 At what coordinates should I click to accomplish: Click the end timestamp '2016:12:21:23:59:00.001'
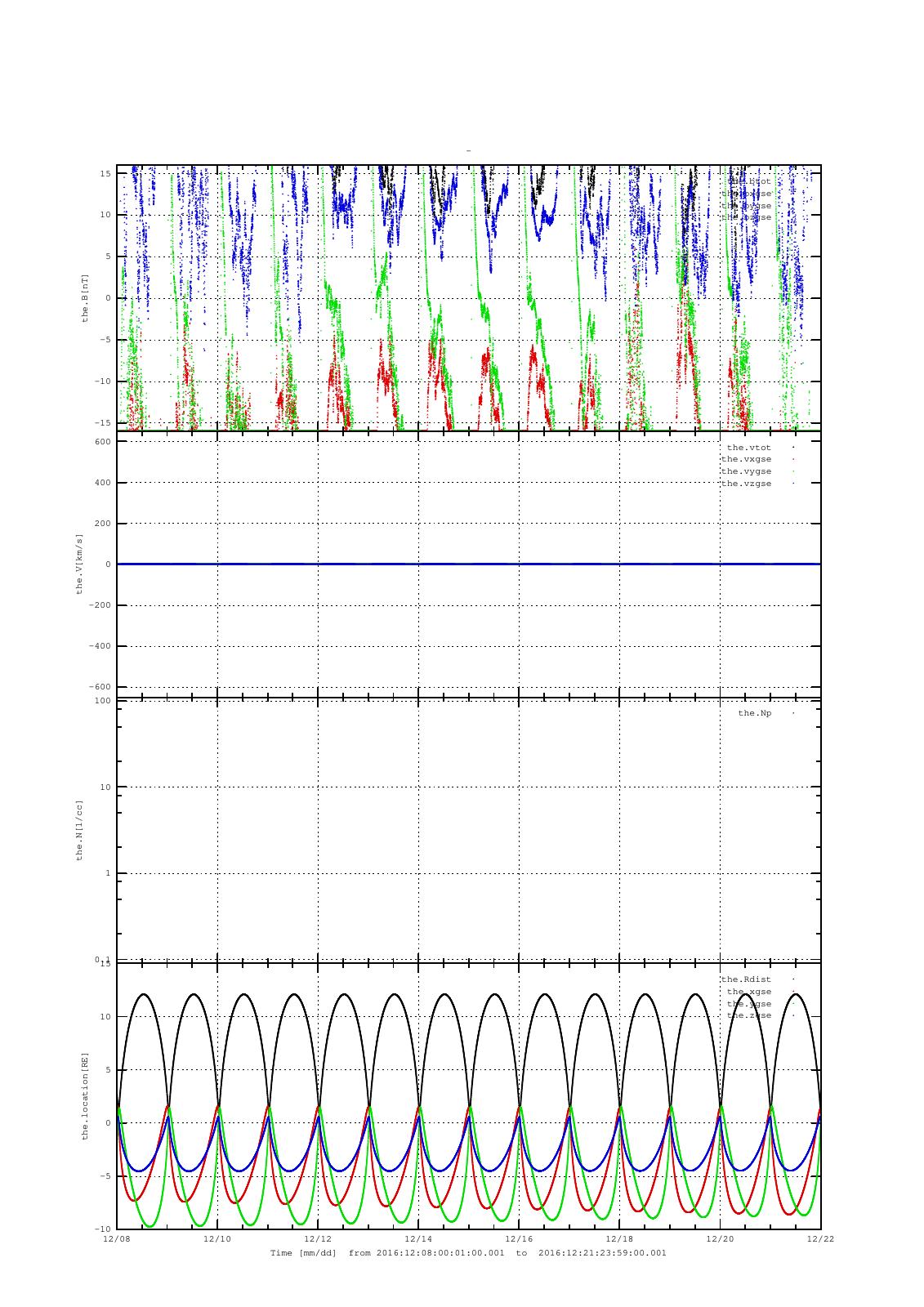603,1253
